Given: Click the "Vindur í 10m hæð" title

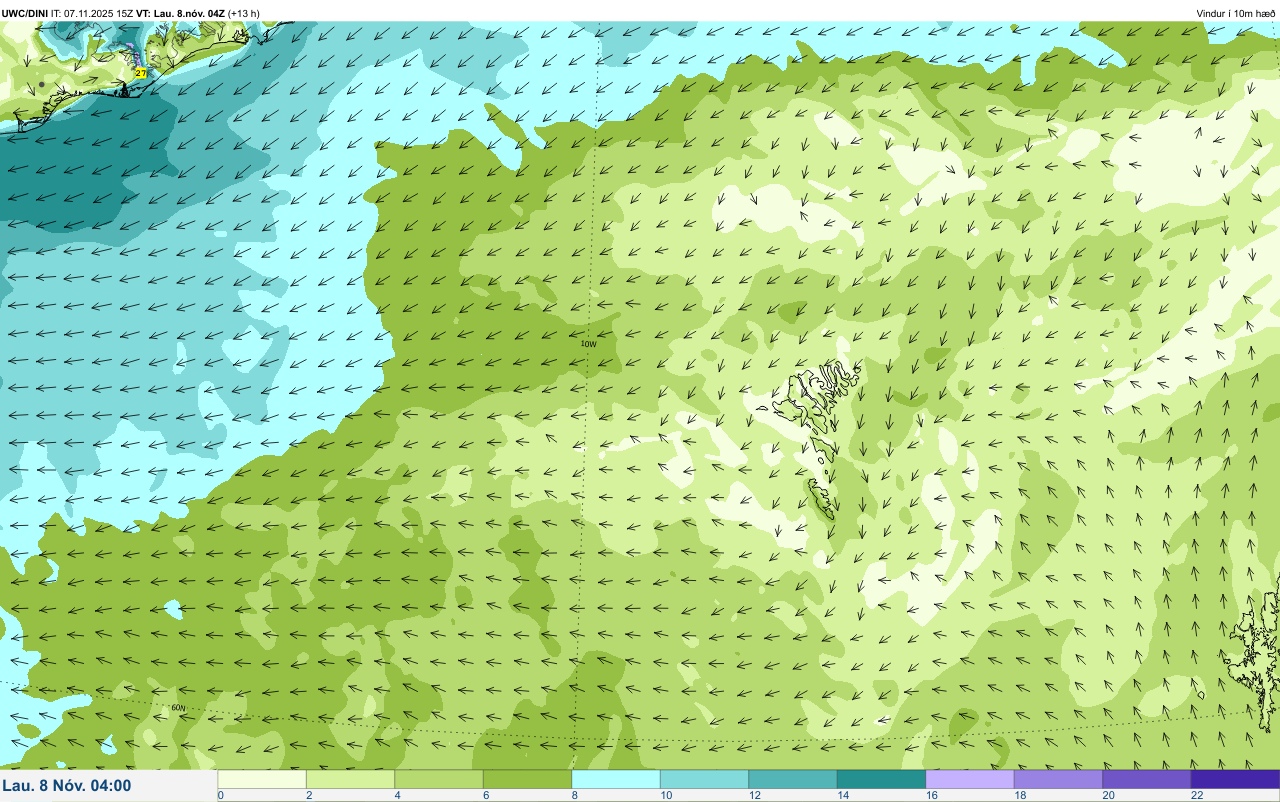Looking at the screenshot, I should click(1235, 13).
